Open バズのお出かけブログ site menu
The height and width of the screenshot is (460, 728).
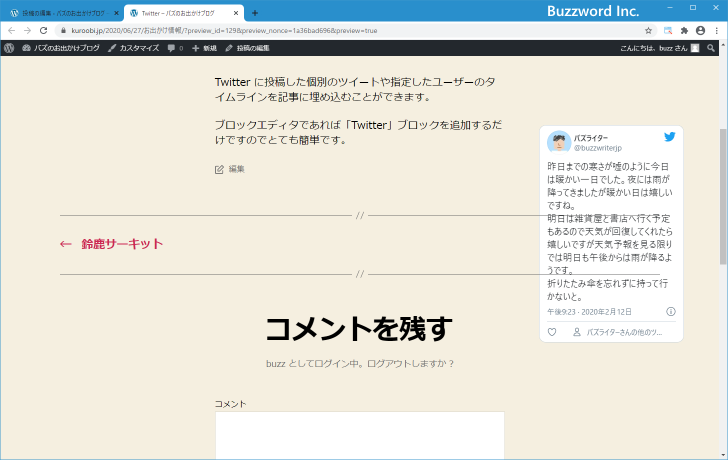61,48
